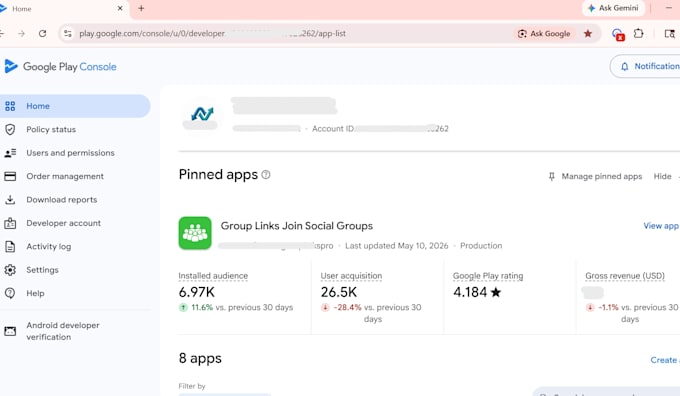The width and height of the screenshot is (680, 396).
Task: Click View app link
Action: [x=660, y=226]
